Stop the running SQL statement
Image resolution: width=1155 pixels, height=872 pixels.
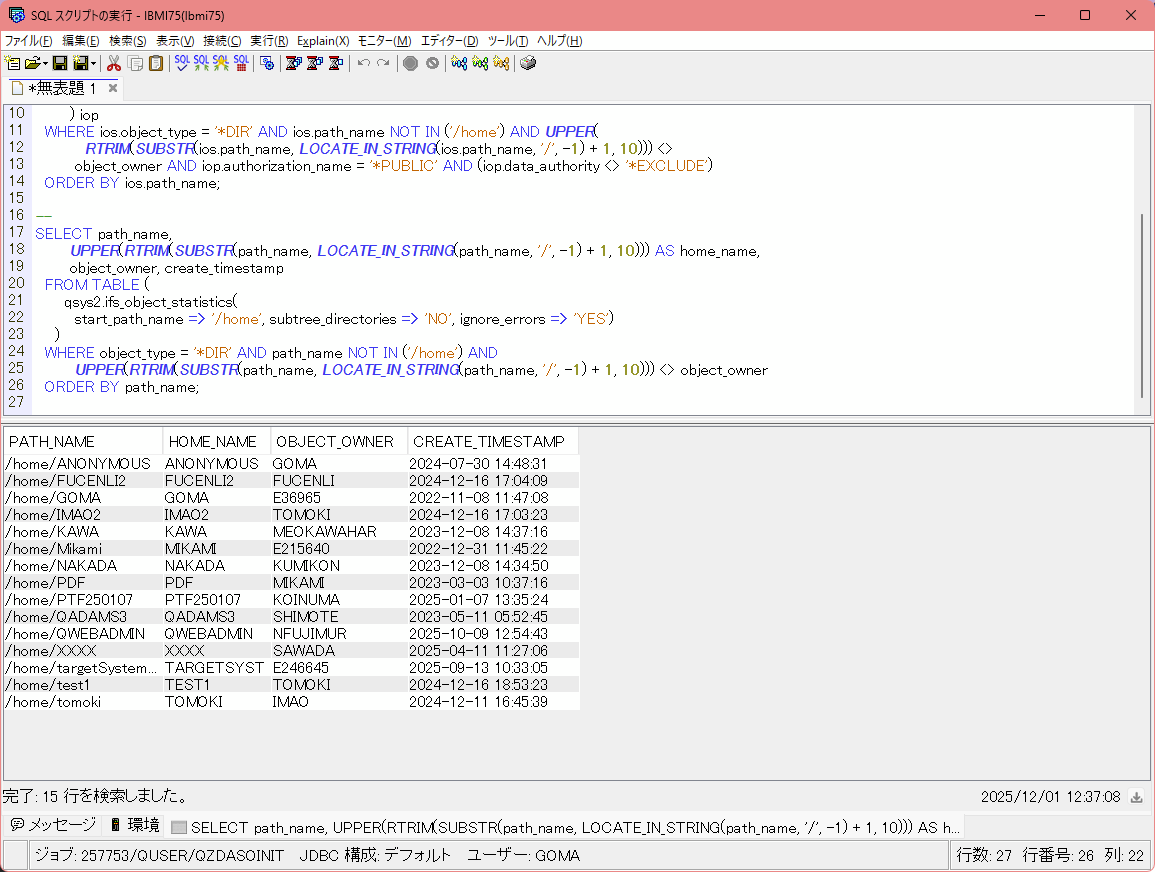click(411, 63)
